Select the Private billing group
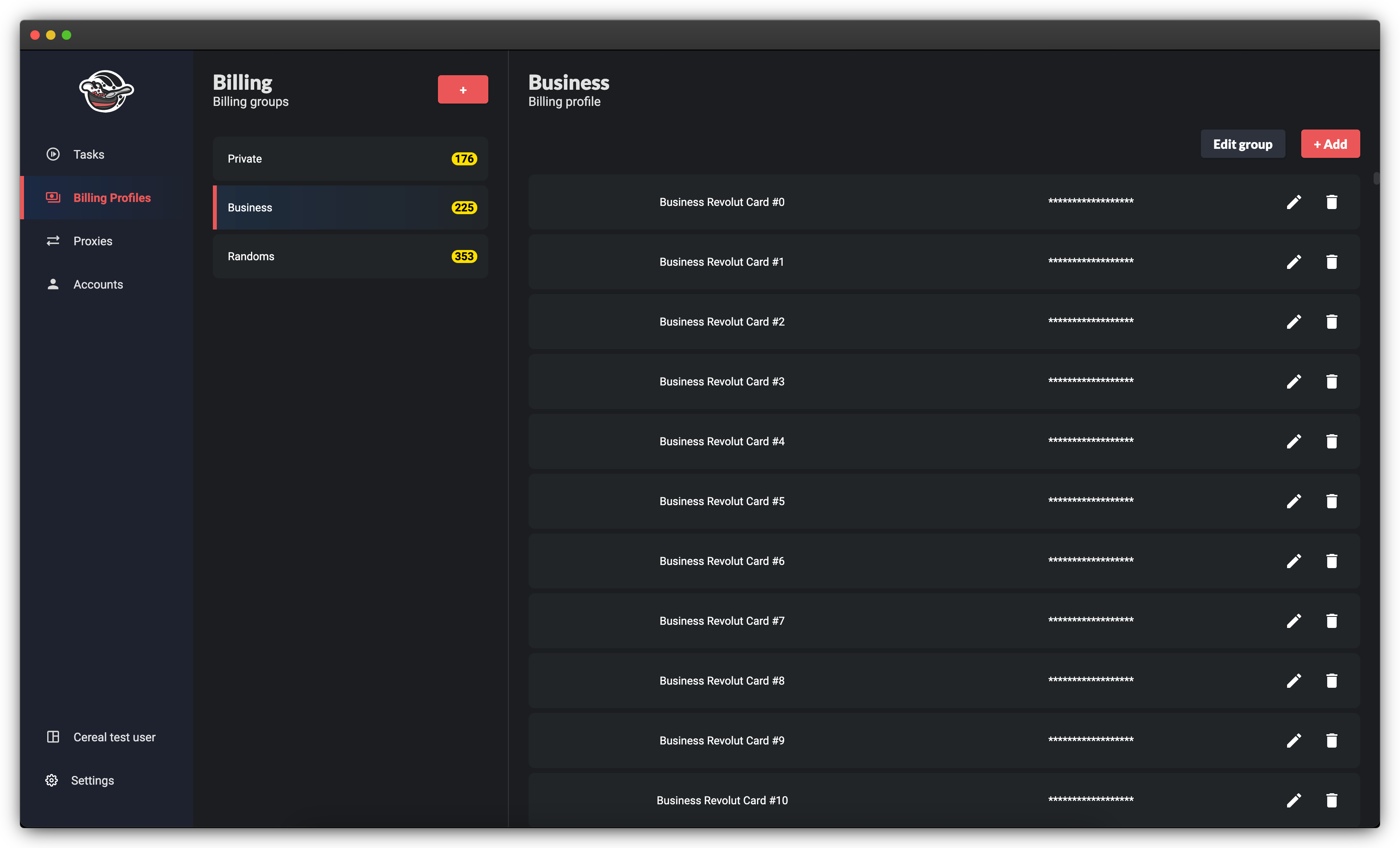1400x848 pixels. [x=350, y=159]
